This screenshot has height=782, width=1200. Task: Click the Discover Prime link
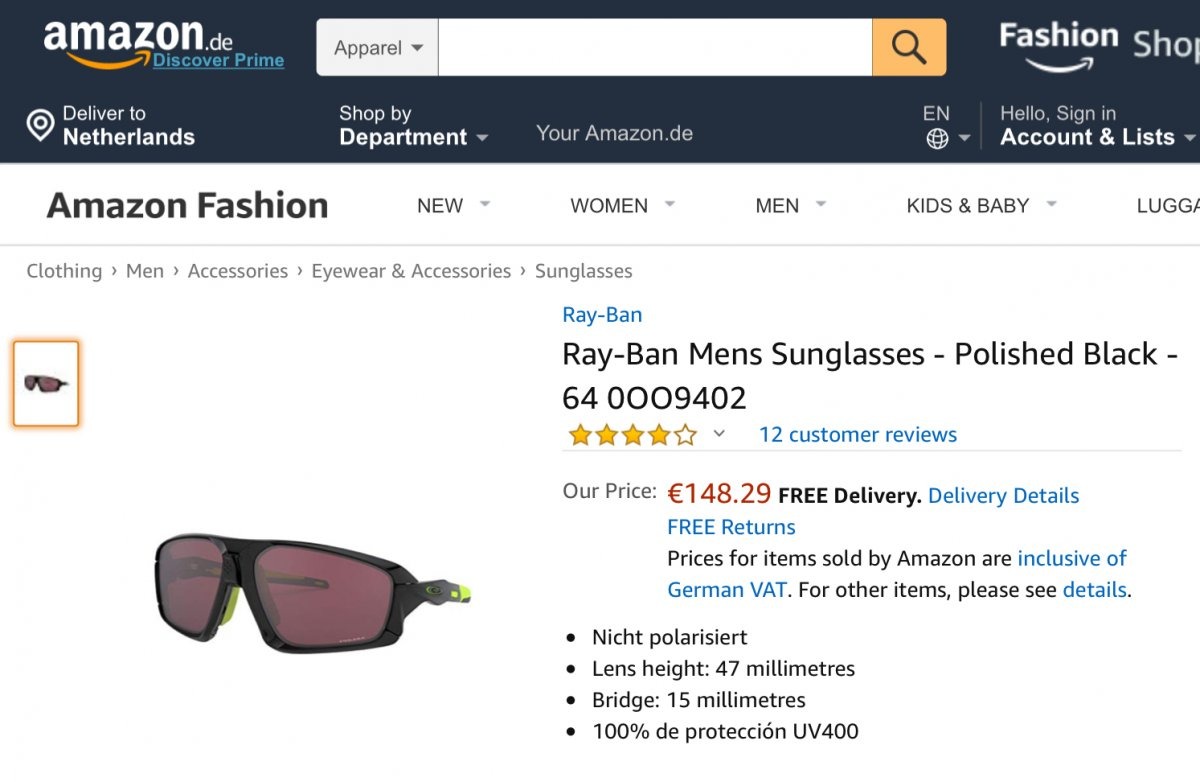pos(218,61)
